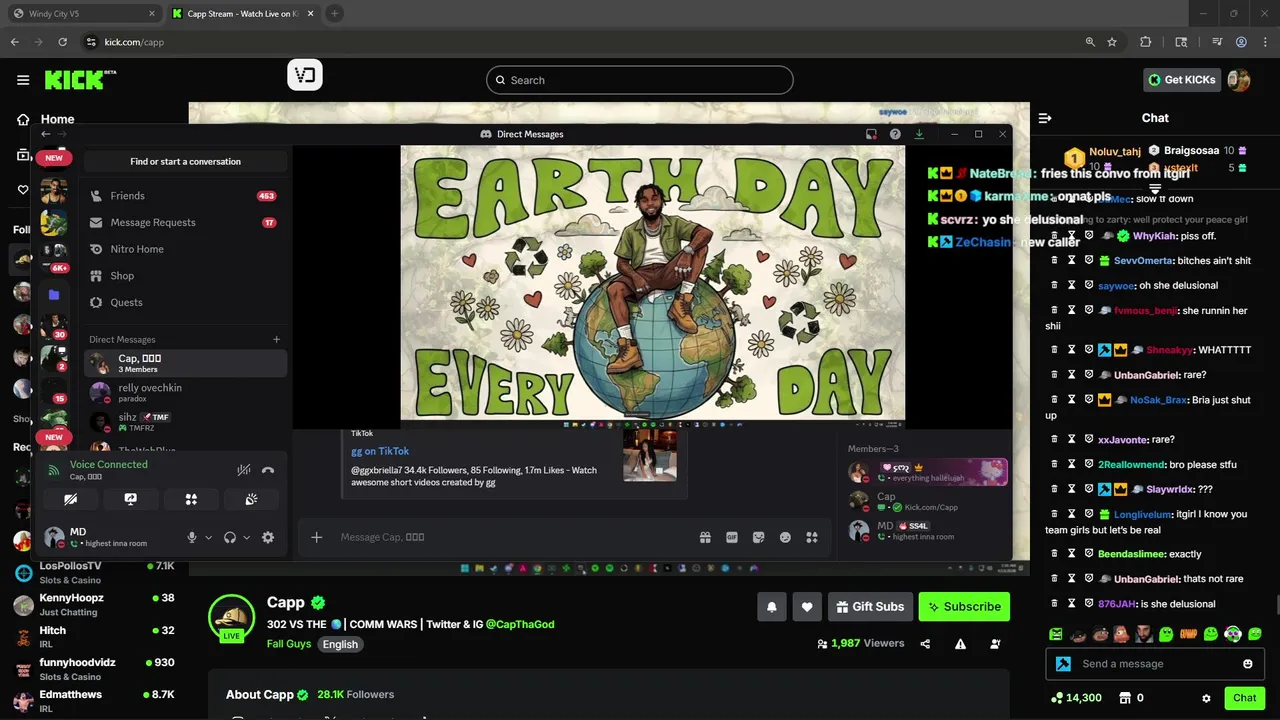The width and height of the screenshot is (1280, 720).
Task: Open Discord user settings gear
Action: tap(268, 537)
